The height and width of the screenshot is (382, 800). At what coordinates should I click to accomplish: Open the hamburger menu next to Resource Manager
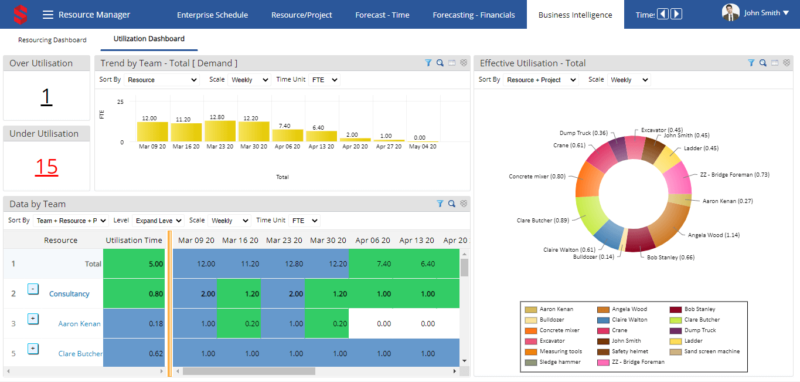click(x=47, y=15)
